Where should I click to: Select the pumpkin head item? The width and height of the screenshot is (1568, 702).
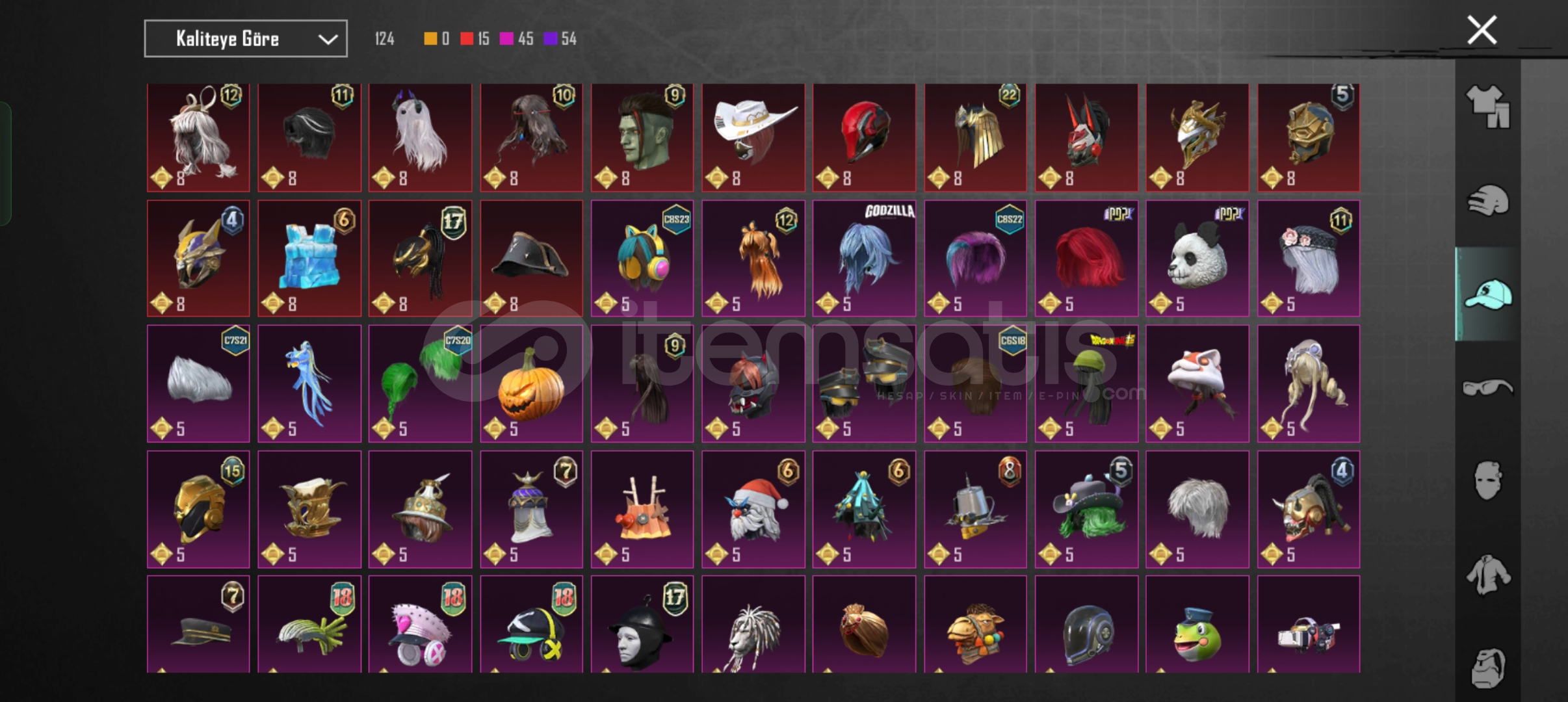(532, 383)
